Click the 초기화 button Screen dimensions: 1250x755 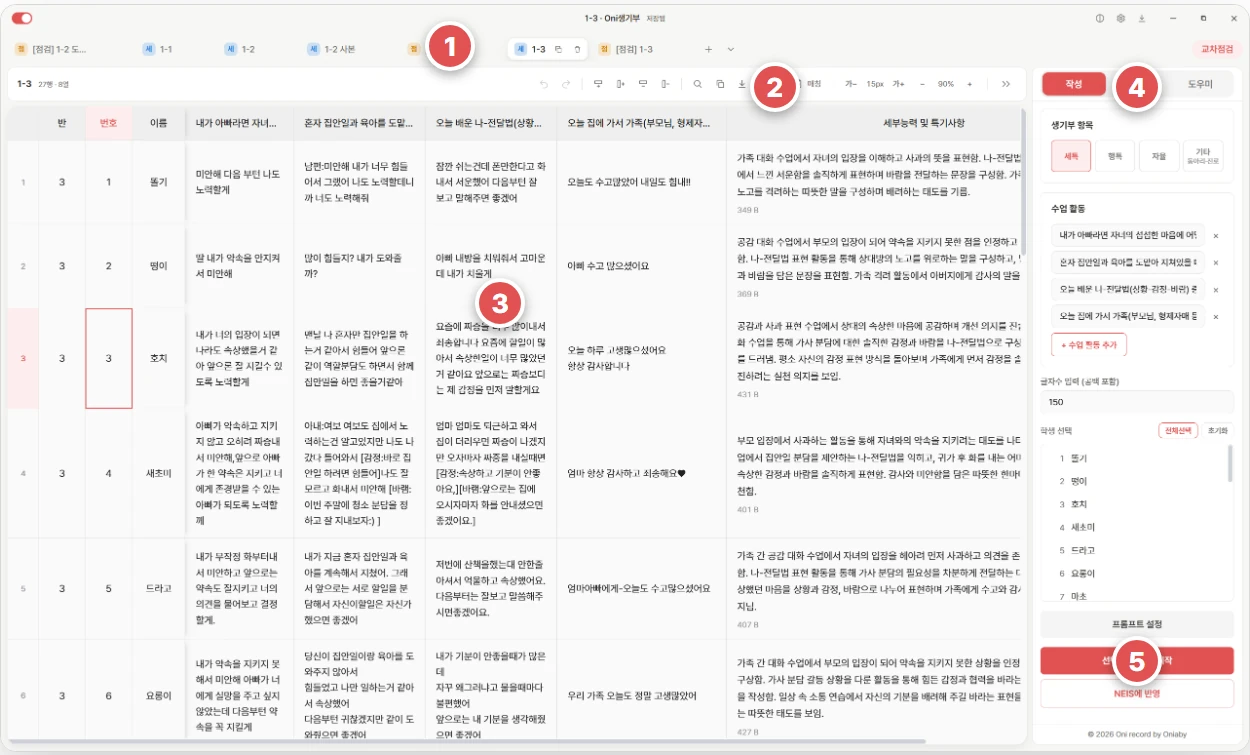(x=1217, y=430)
